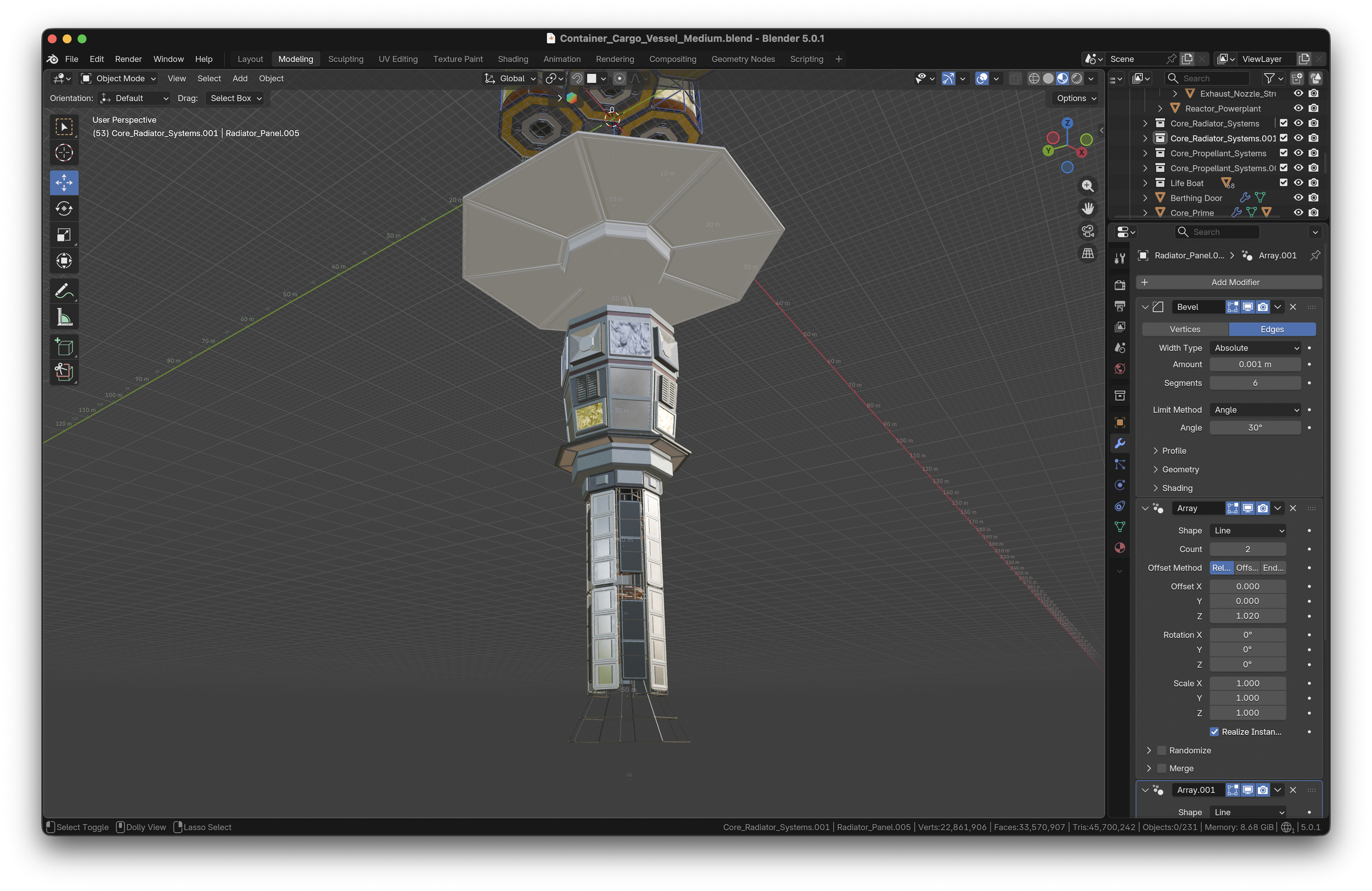Expand the Geometry subpanel
Screen dimensions: 1372x891
pyautogui.click(x=1180, y=470)
